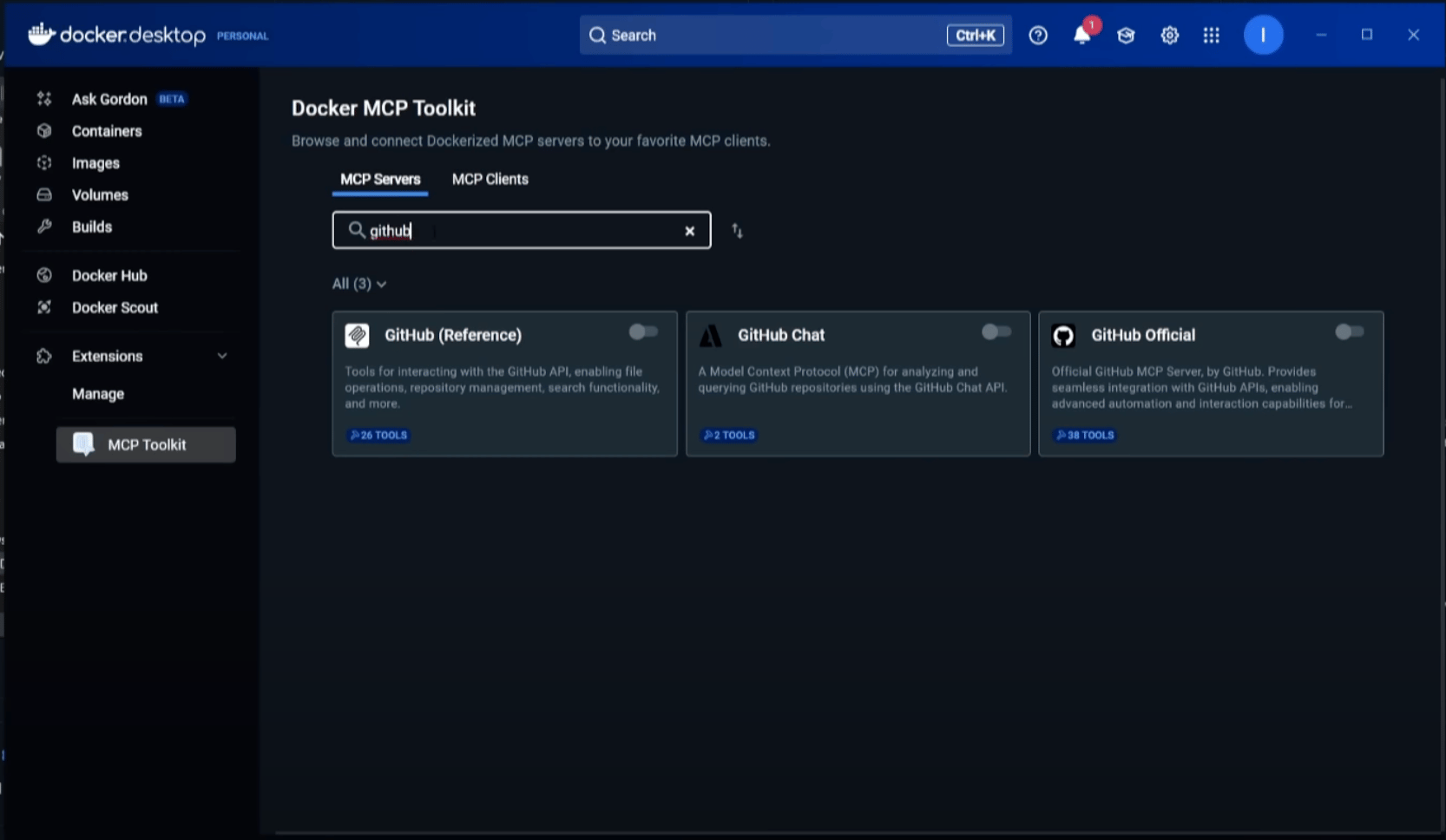Click the 26 TOOLS badge
This screenshot has height=840, width=1446.
tap(378, 436)
